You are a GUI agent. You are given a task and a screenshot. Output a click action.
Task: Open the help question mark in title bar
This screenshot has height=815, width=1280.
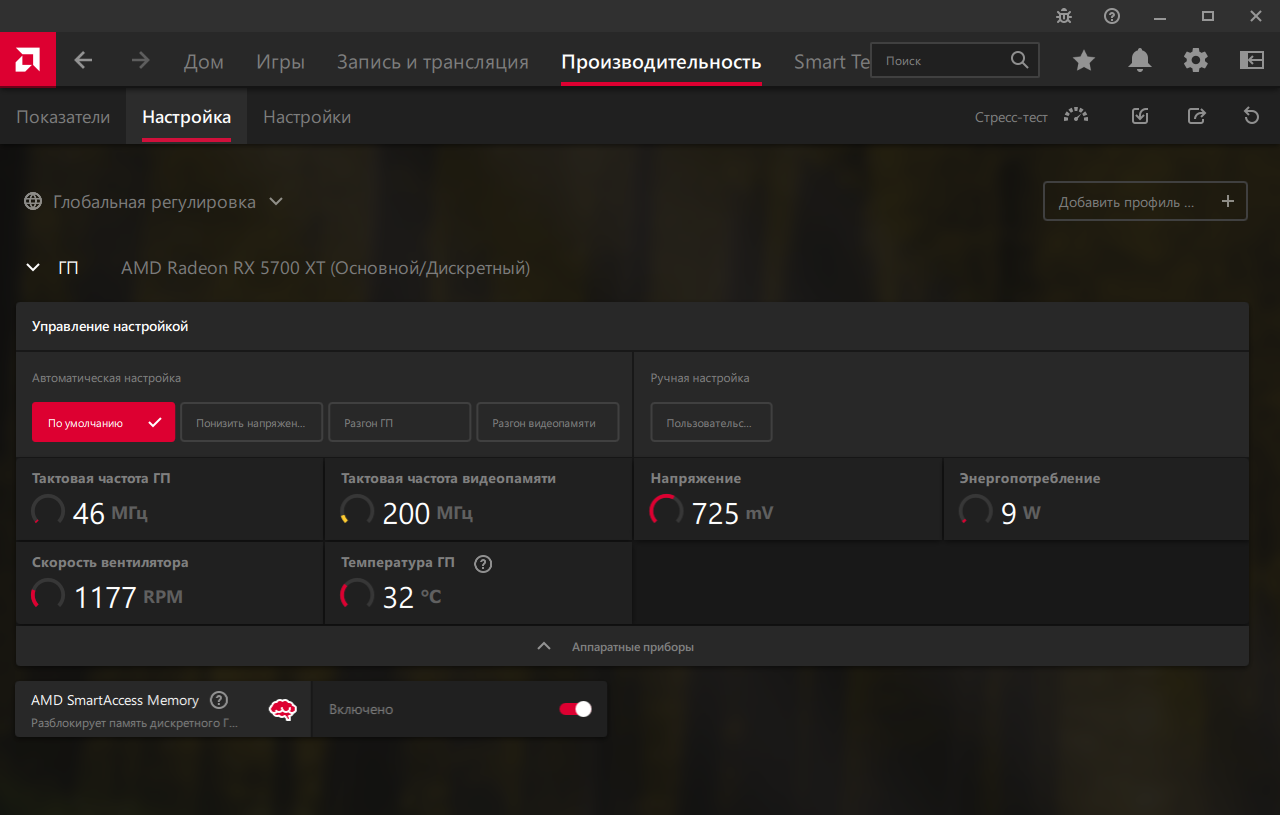click(1112, 16)
